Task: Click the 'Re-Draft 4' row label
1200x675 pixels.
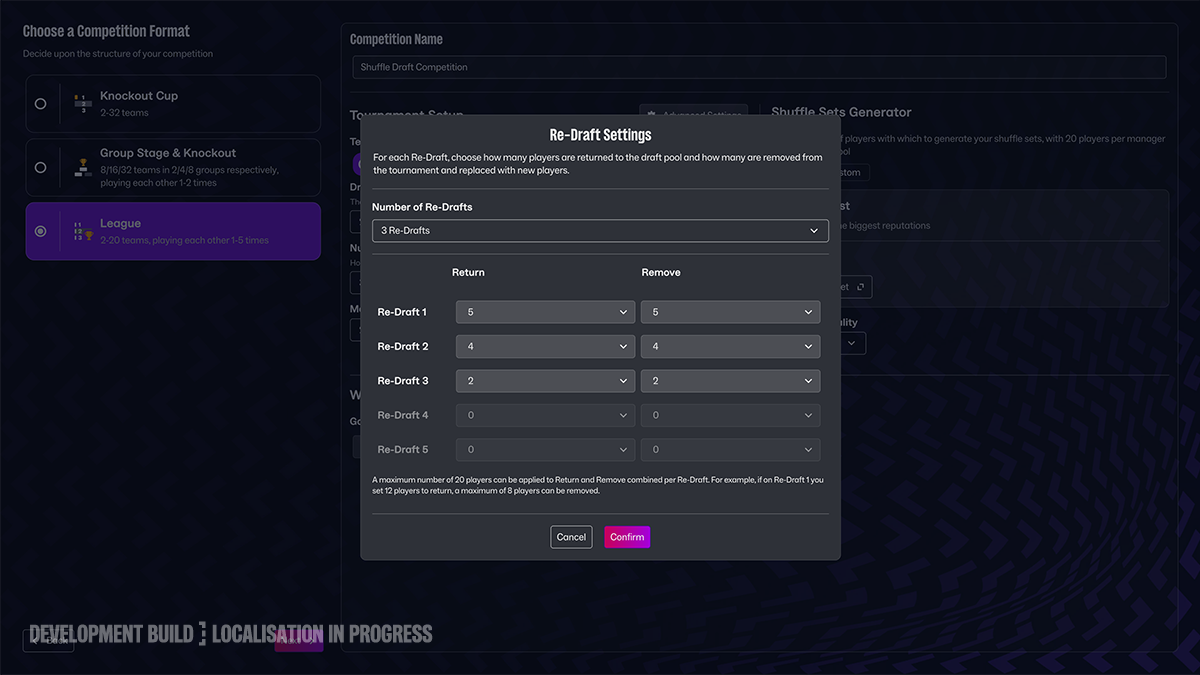Action: pos(403,415)
